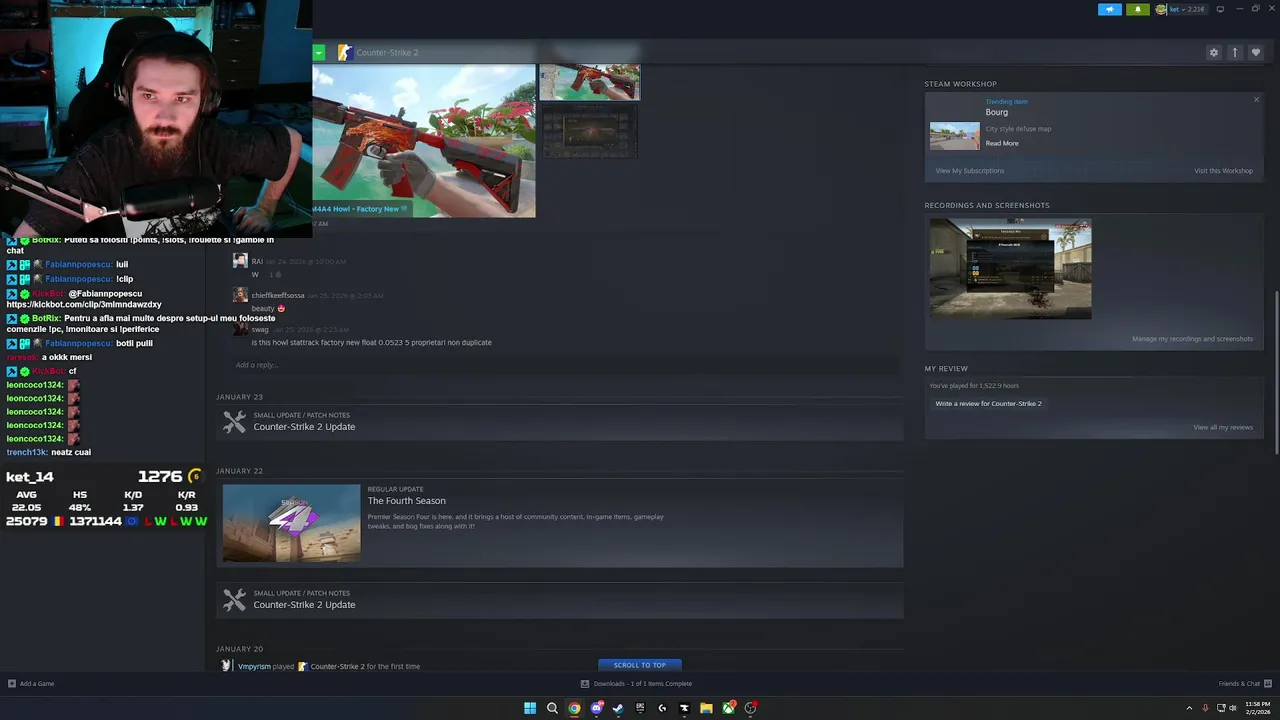This screenshot has width=1280, height=720.
Task: Open Steam announcements megaphone button
Action: coord(1109,9)
